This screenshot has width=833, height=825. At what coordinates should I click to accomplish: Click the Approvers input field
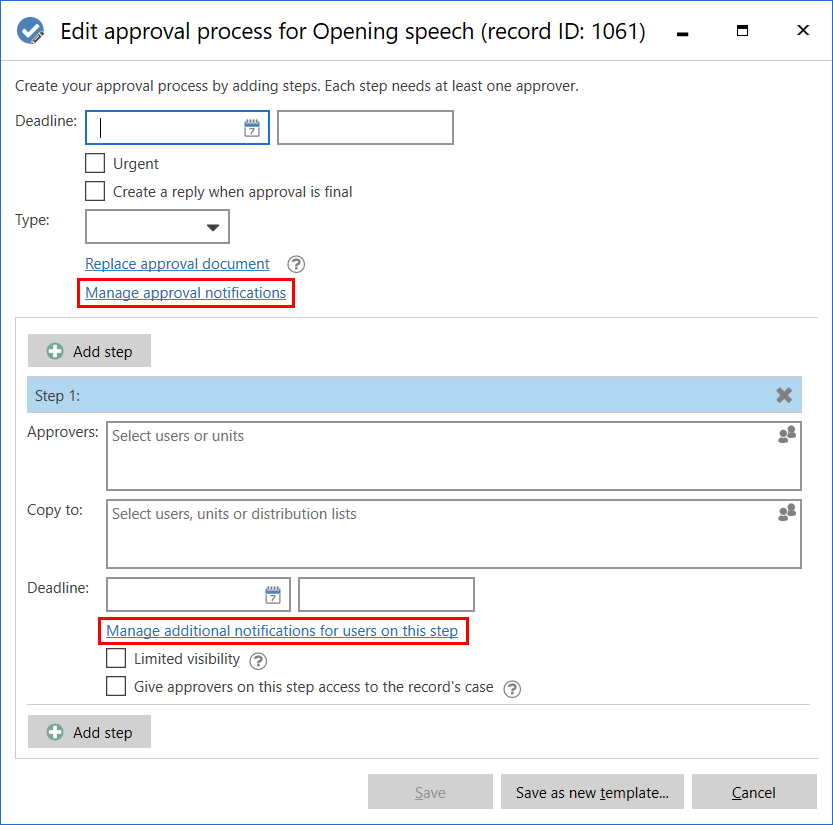(x=440, y=455)
